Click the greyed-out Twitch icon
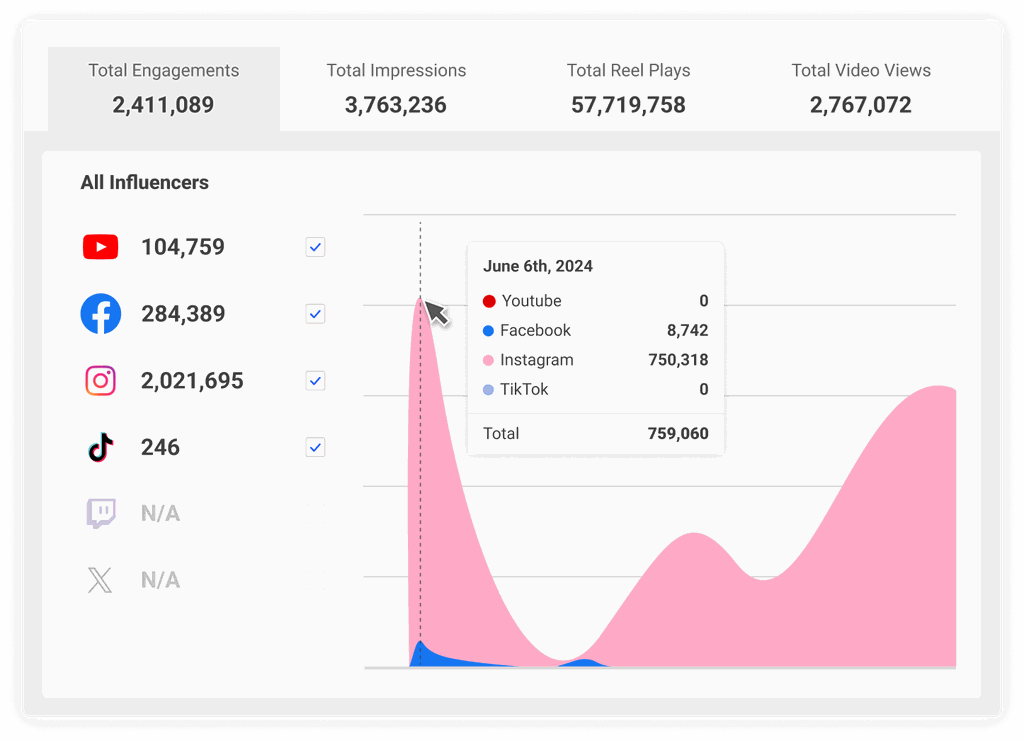 (x=100, y=514)
